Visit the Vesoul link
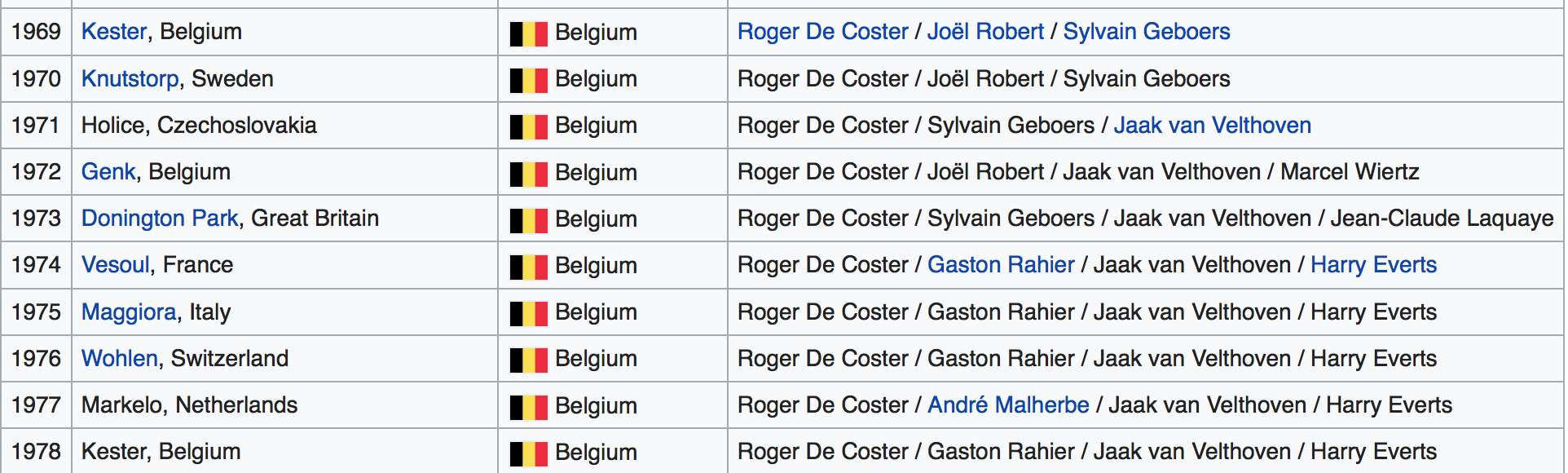 tap(116, 265)
